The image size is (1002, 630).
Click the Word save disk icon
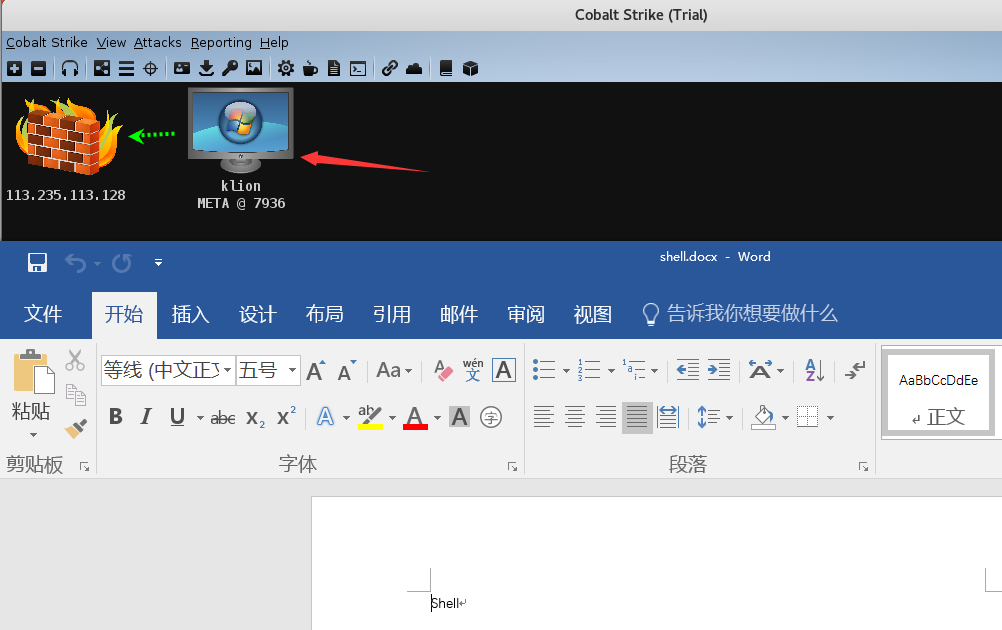click(x=37, y=263)
